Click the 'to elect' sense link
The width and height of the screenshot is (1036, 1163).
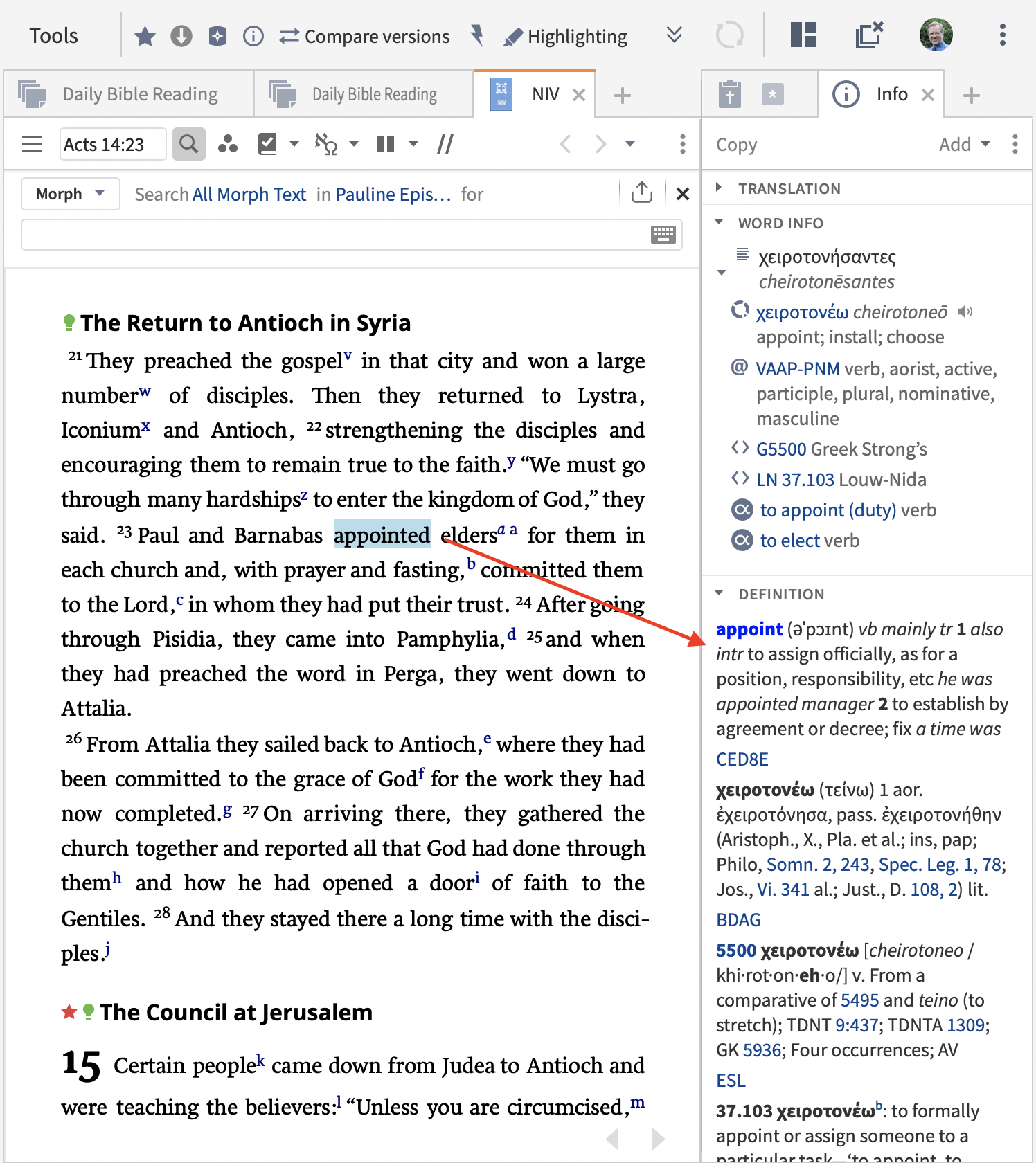(x=790, y=541)
